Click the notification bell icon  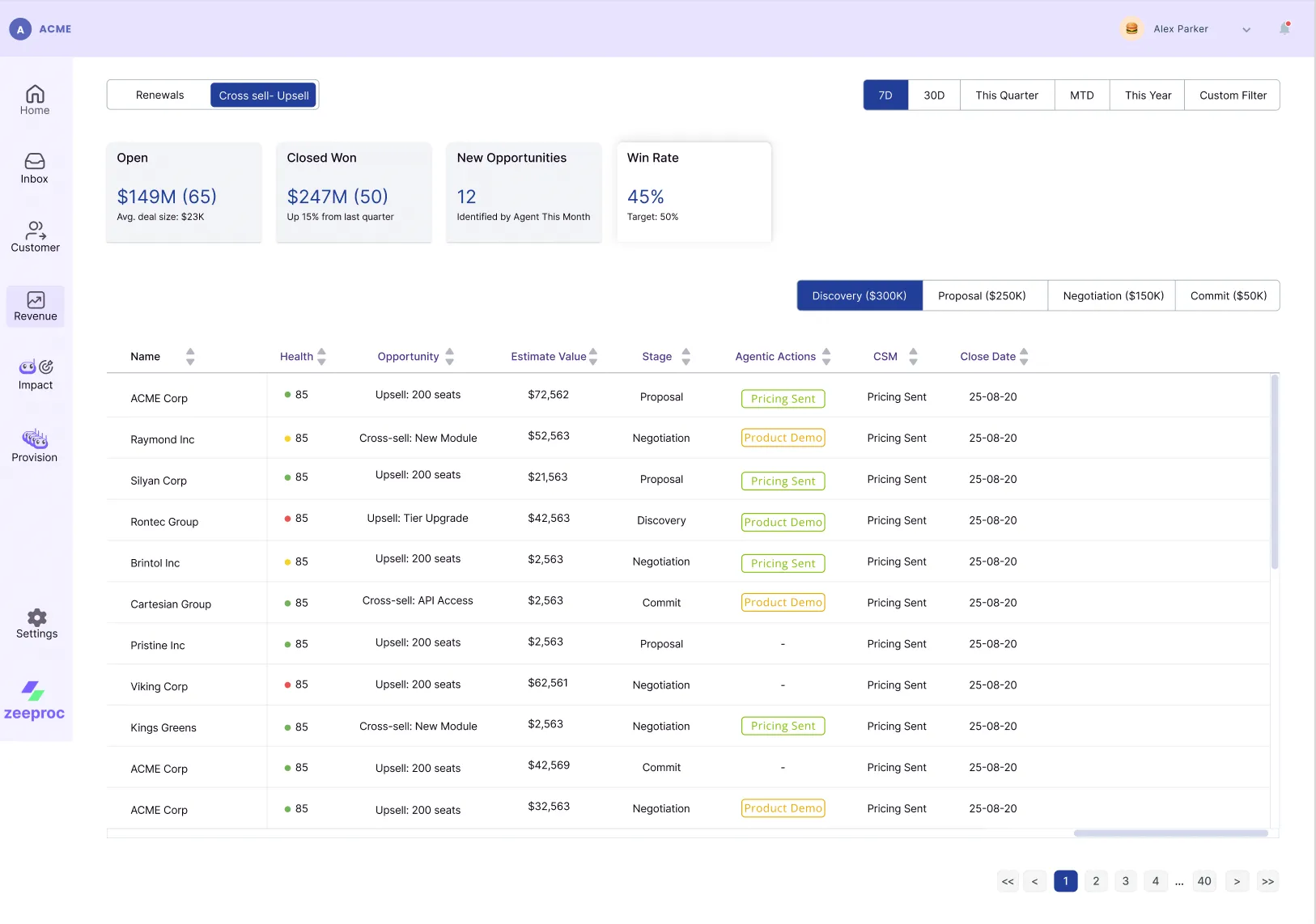(x=1283, y=28)
